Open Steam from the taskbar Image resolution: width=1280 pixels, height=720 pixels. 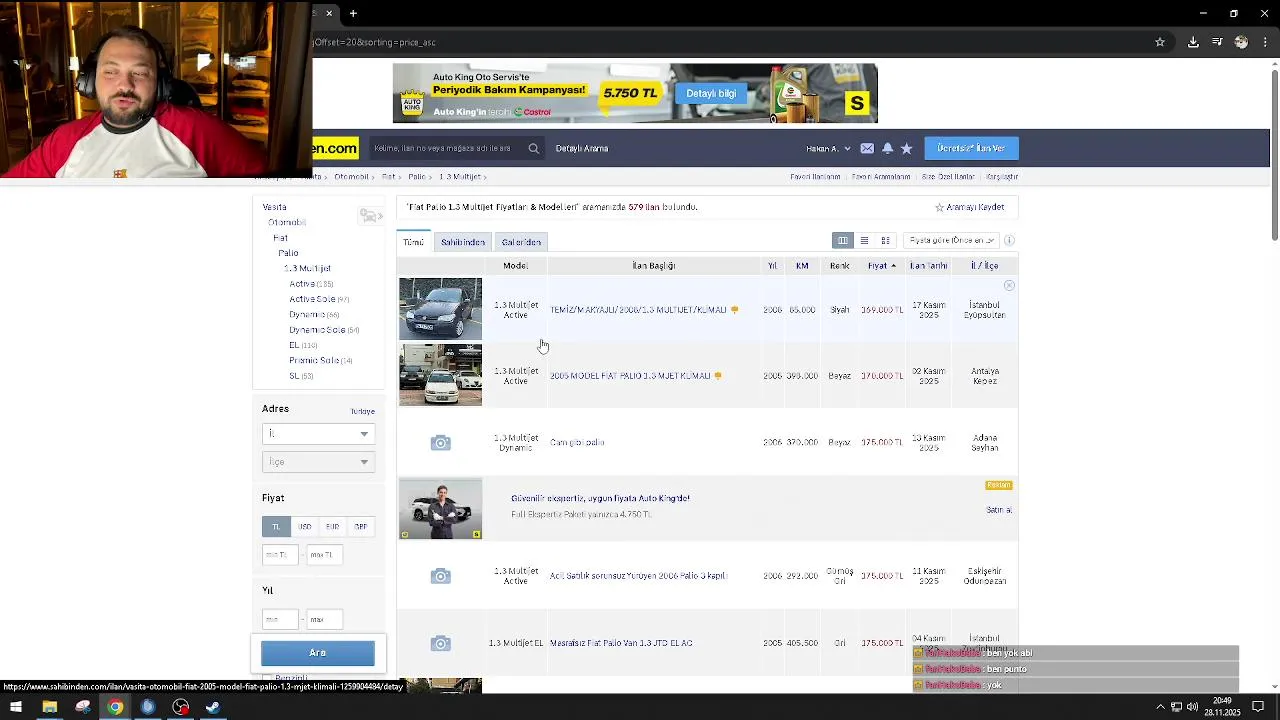pyautogui.click(x=213, y=707)
